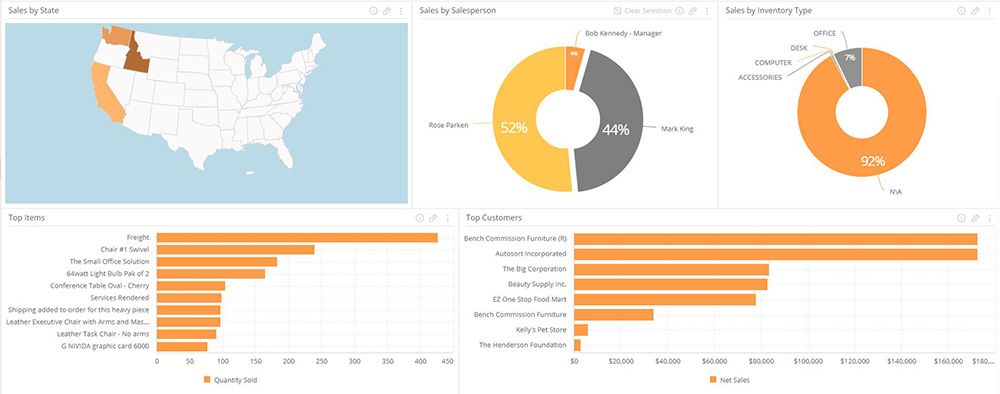
Task: Click the Beauty Supply Inc. bar
Action: pyautogui.click(x=671, y=284)
